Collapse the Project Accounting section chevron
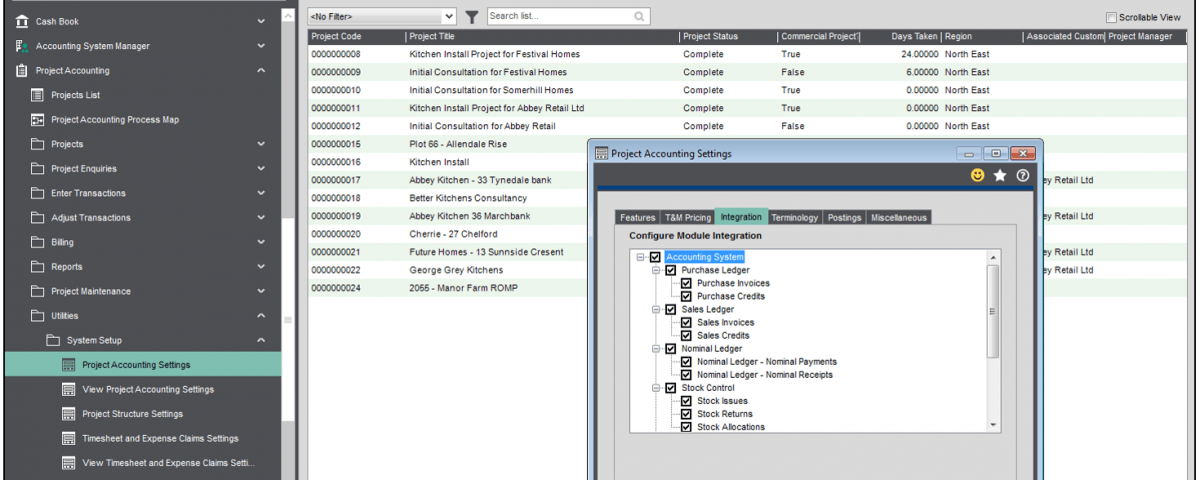This screenshot has width=1200, height=480. pos(261,71)
